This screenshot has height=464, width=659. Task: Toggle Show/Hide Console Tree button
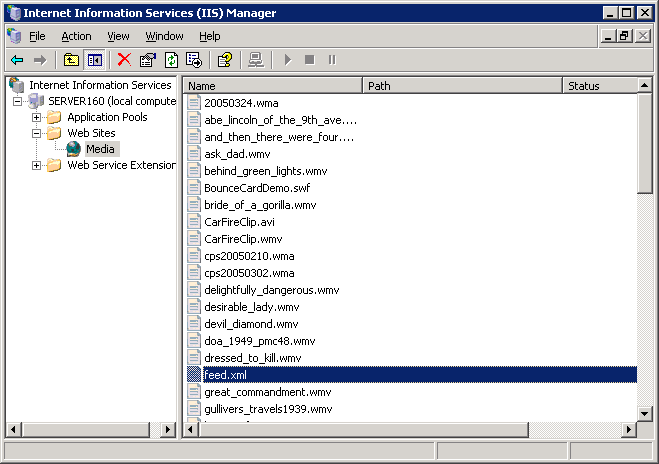95,60
